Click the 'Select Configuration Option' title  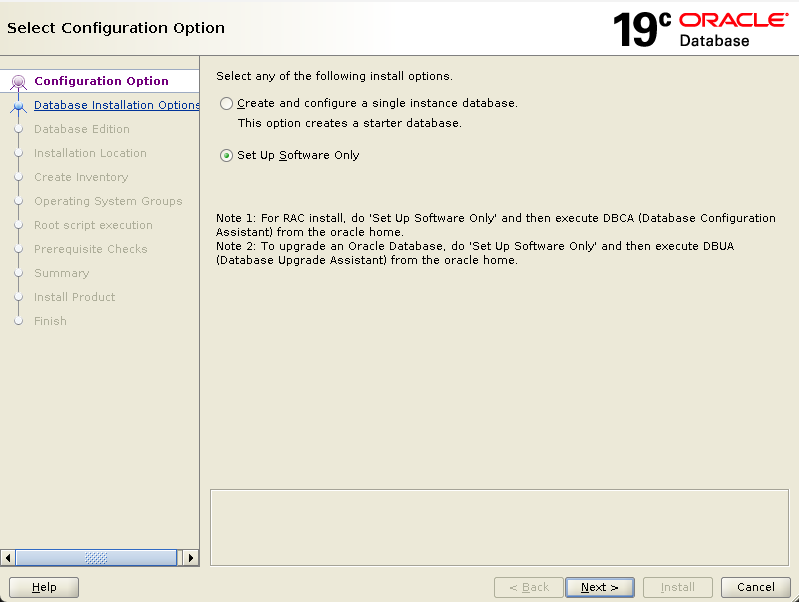pos(116,28)
